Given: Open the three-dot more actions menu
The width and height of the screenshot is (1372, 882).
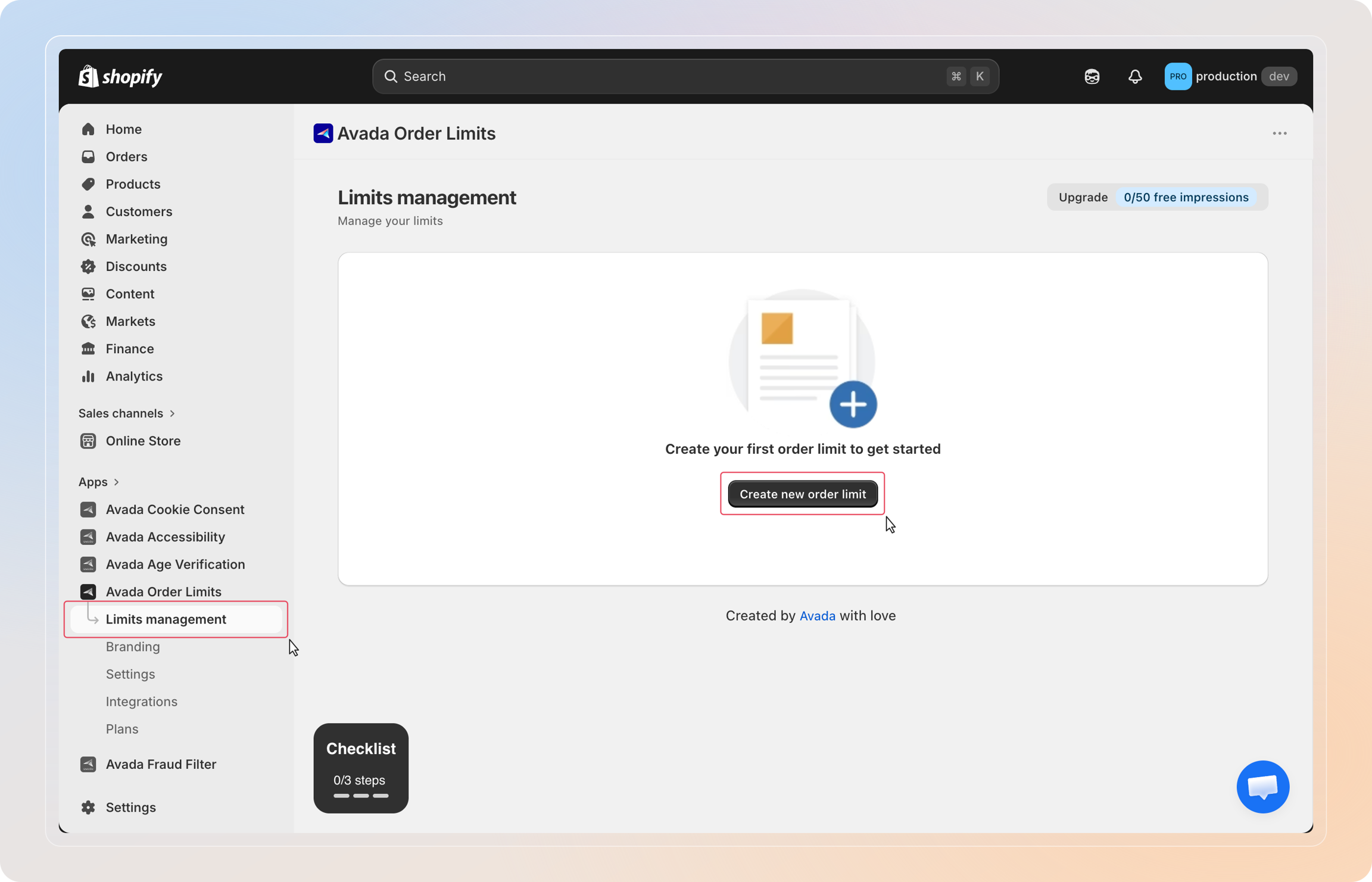Looking at the screenshot, I should 1280,133.
